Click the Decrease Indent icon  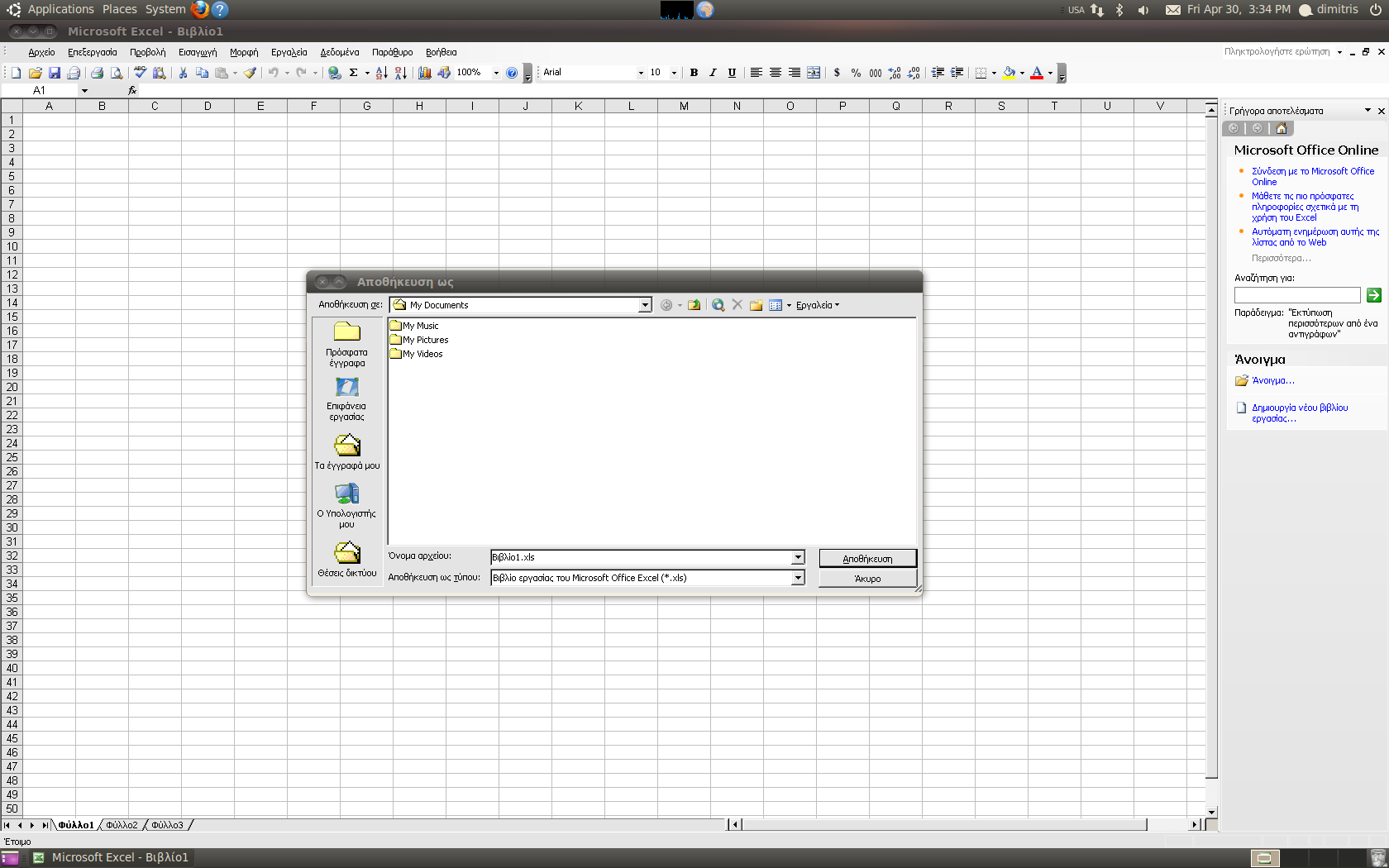tap(938, 73)
